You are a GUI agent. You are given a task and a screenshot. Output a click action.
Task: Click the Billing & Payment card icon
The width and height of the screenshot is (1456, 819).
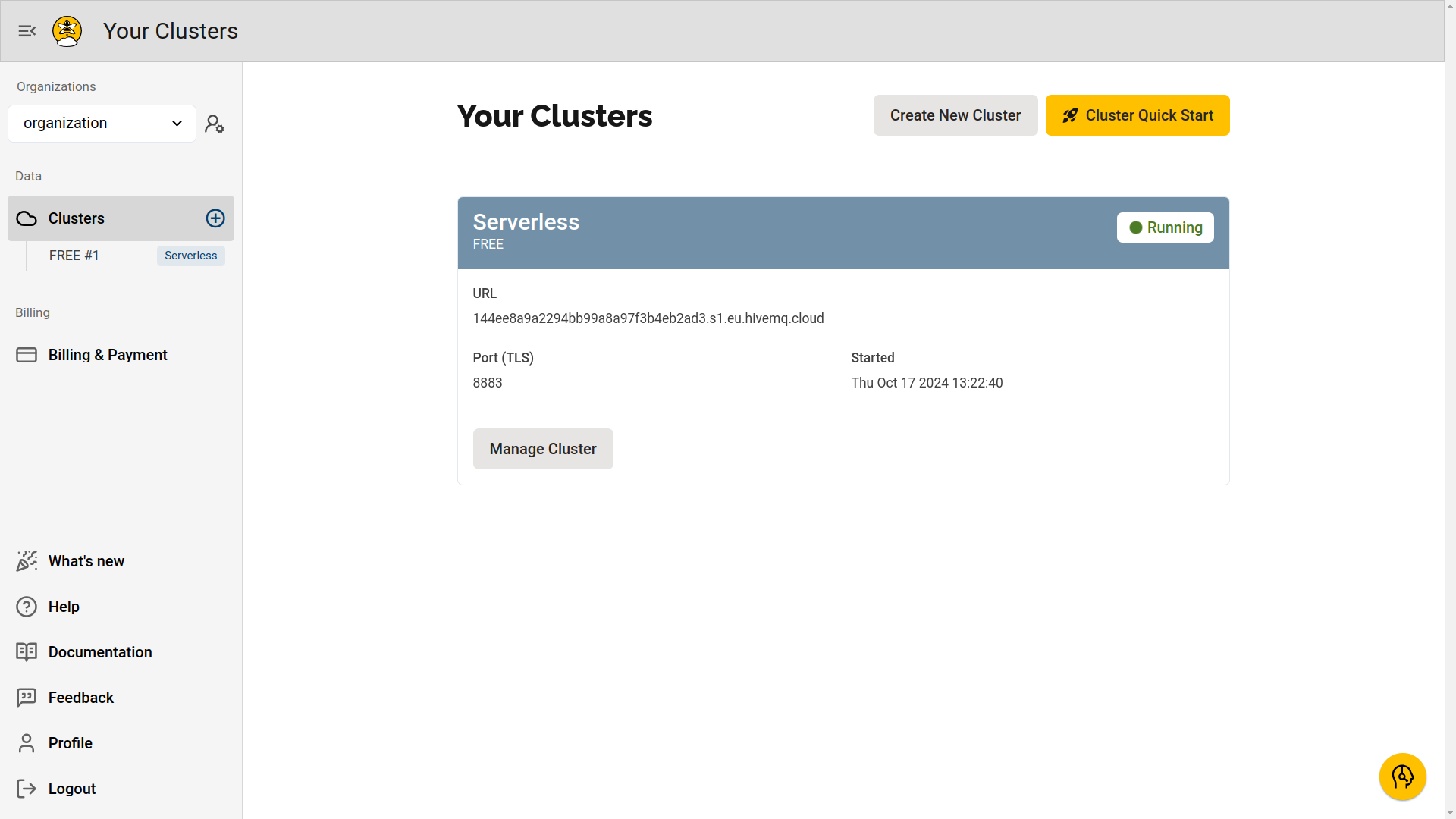click(26, 354)
